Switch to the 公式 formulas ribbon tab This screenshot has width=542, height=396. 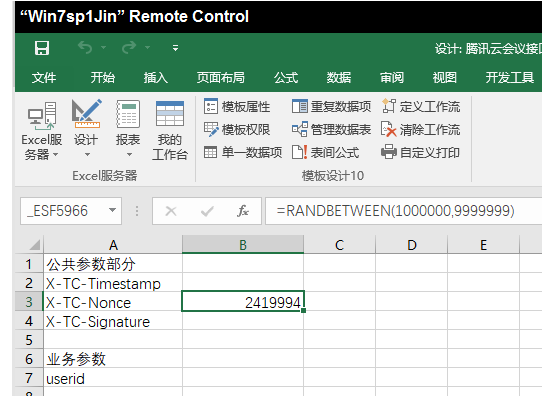click(286, 77)
